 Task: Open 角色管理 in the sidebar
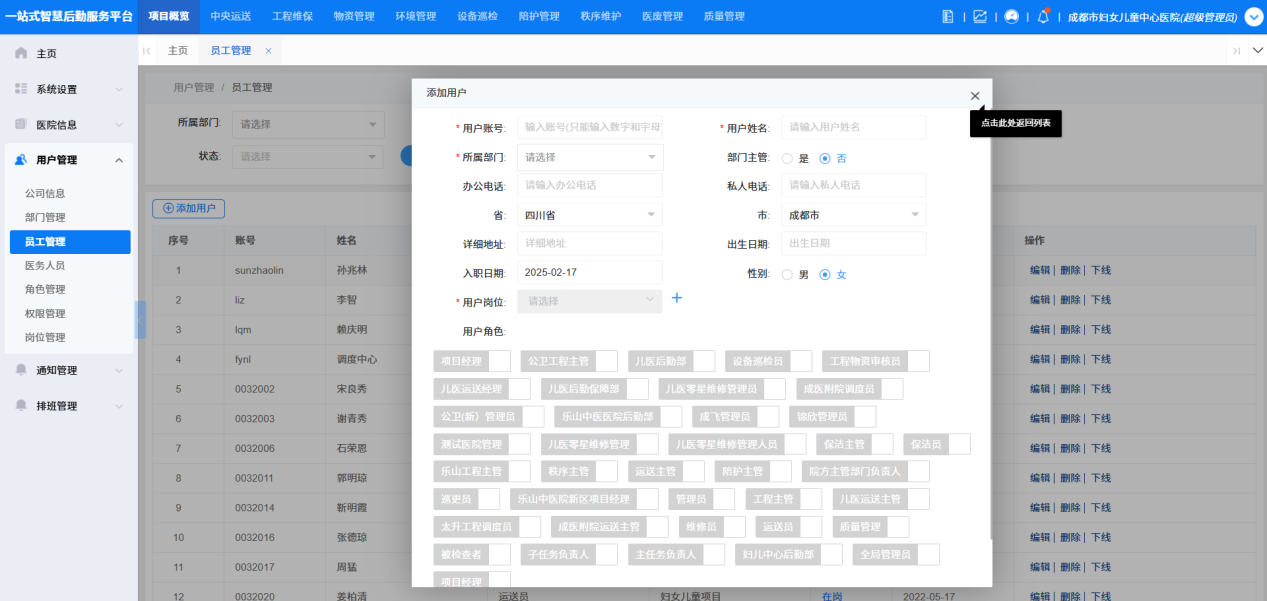45,289
